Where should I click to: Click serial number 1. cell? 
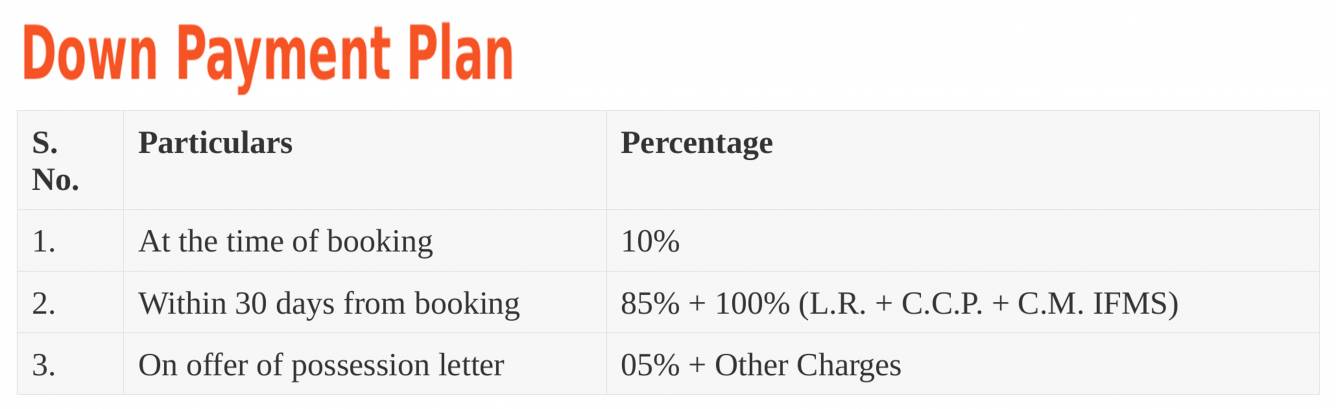(70, 241)
